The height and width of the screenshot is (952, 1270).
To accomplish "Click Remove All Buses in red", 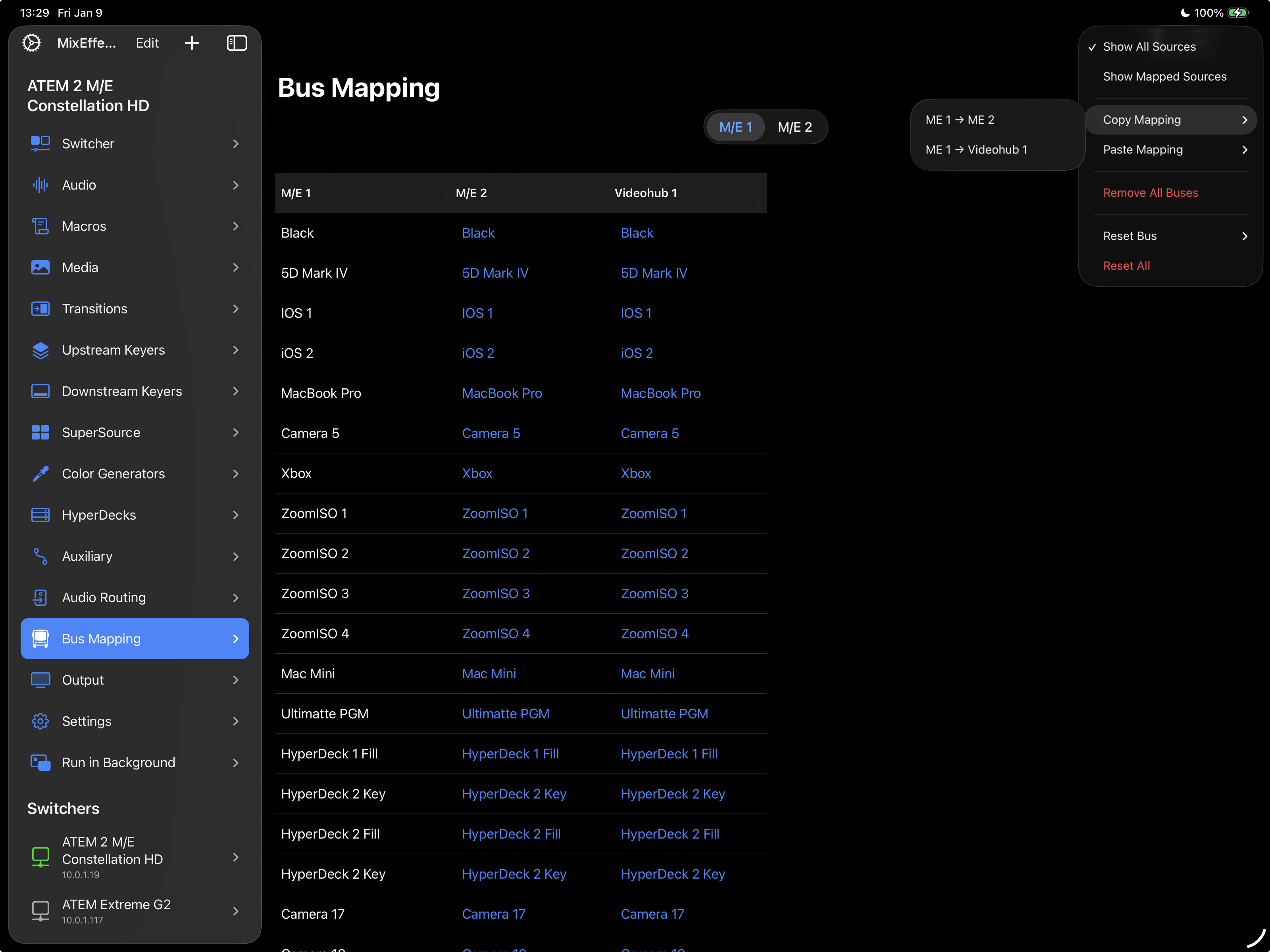I will coord(1150,193).
